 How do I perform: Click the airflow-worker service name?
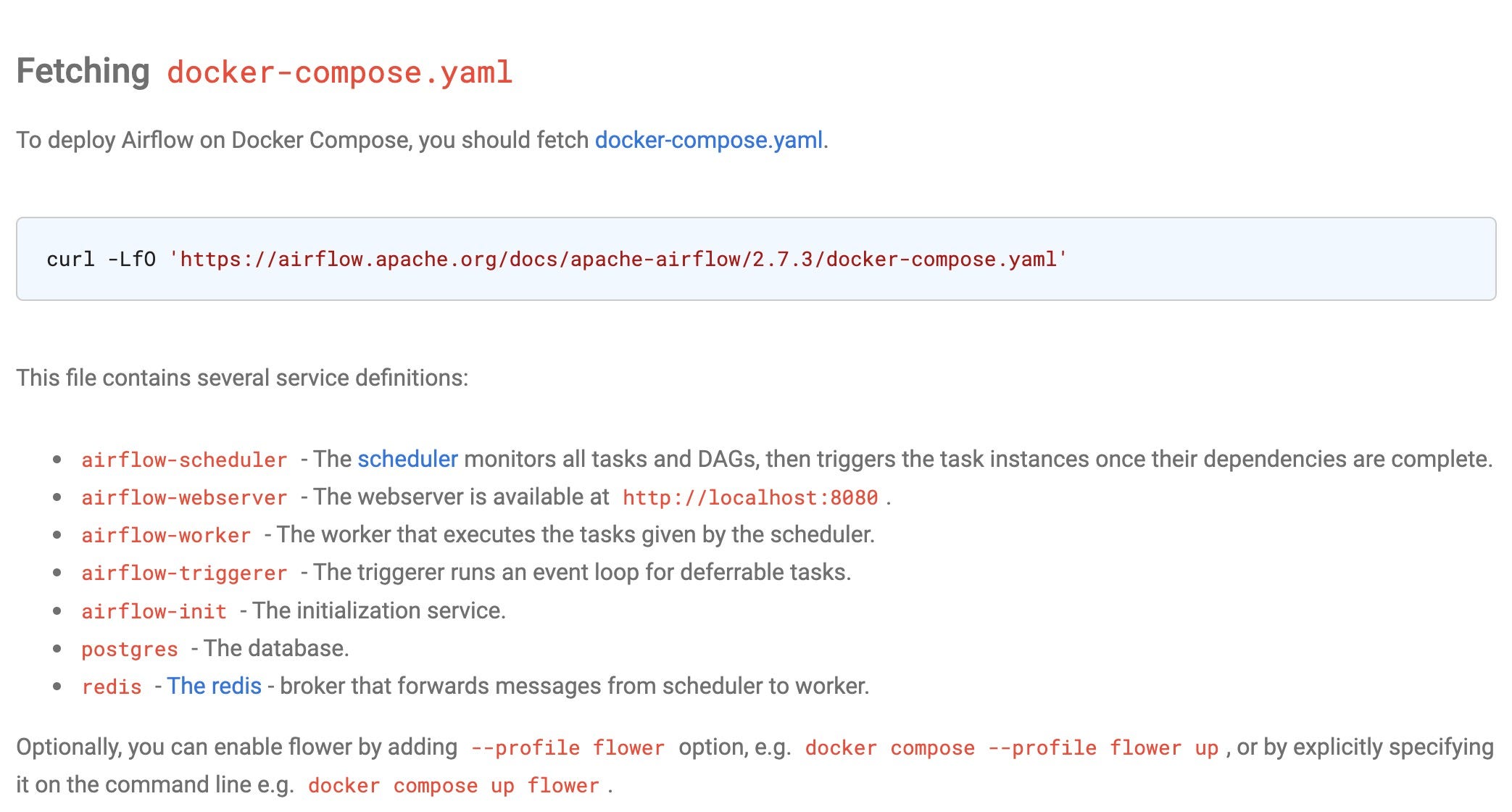click(166, 535)
